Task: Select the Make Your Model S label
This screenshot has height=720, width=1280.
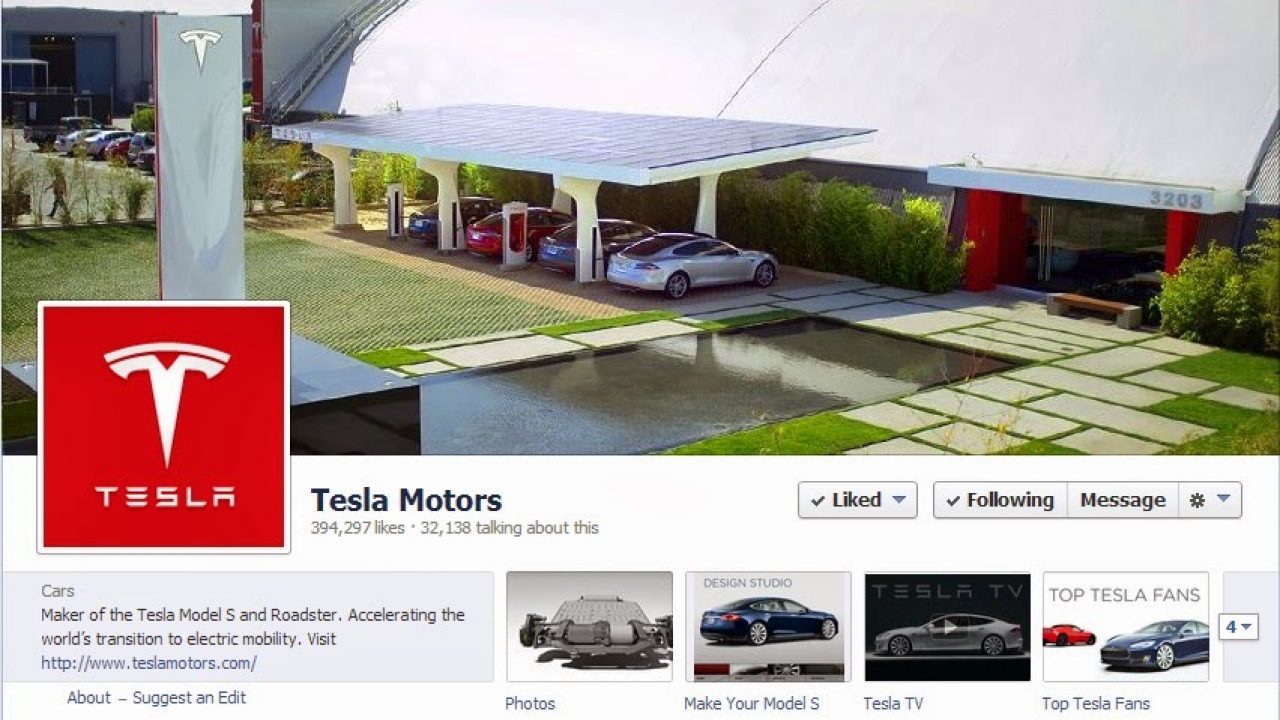Action: coord(751,703)
